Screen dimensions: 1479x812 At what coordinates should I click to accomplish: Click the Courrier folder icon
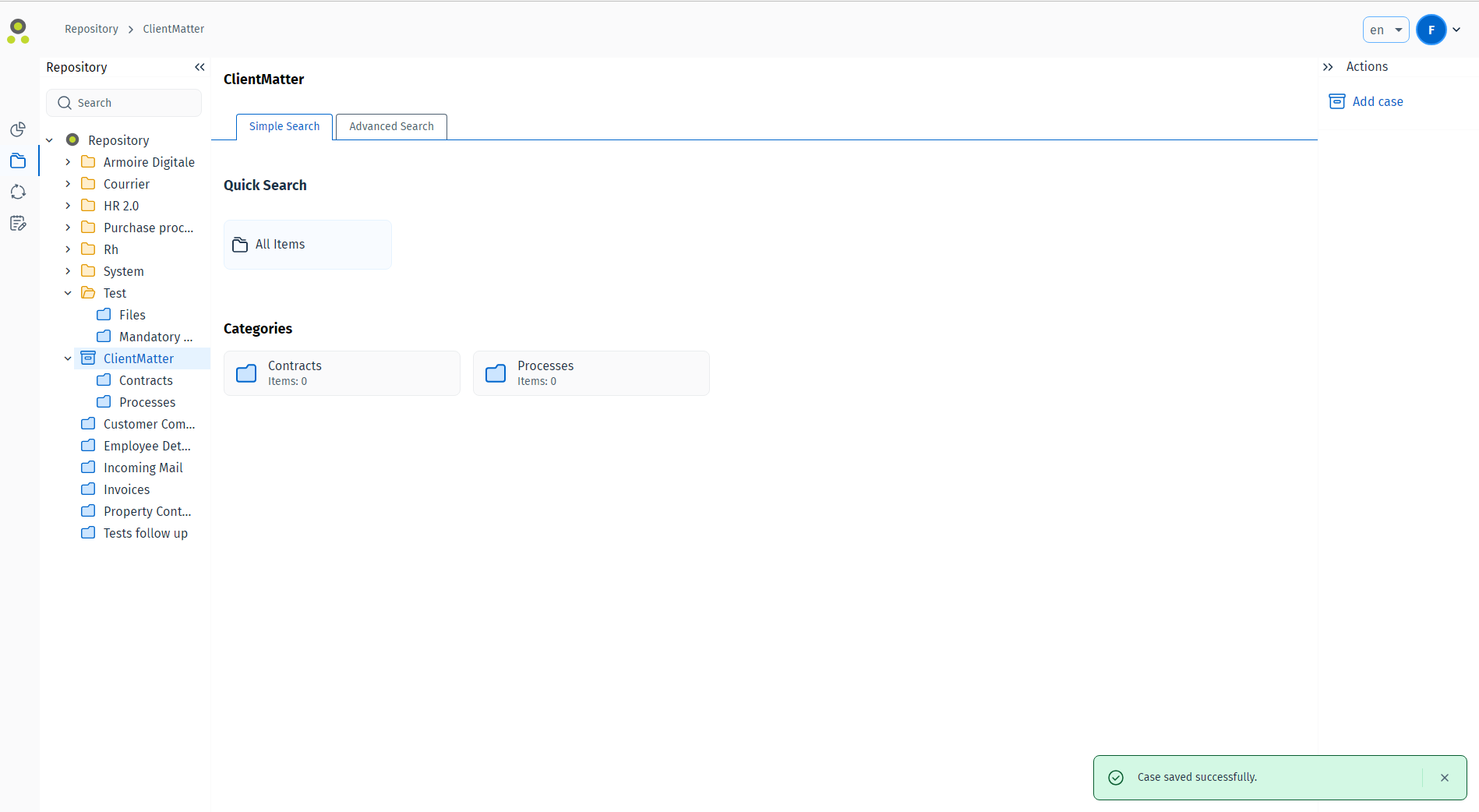click(88, 183)
